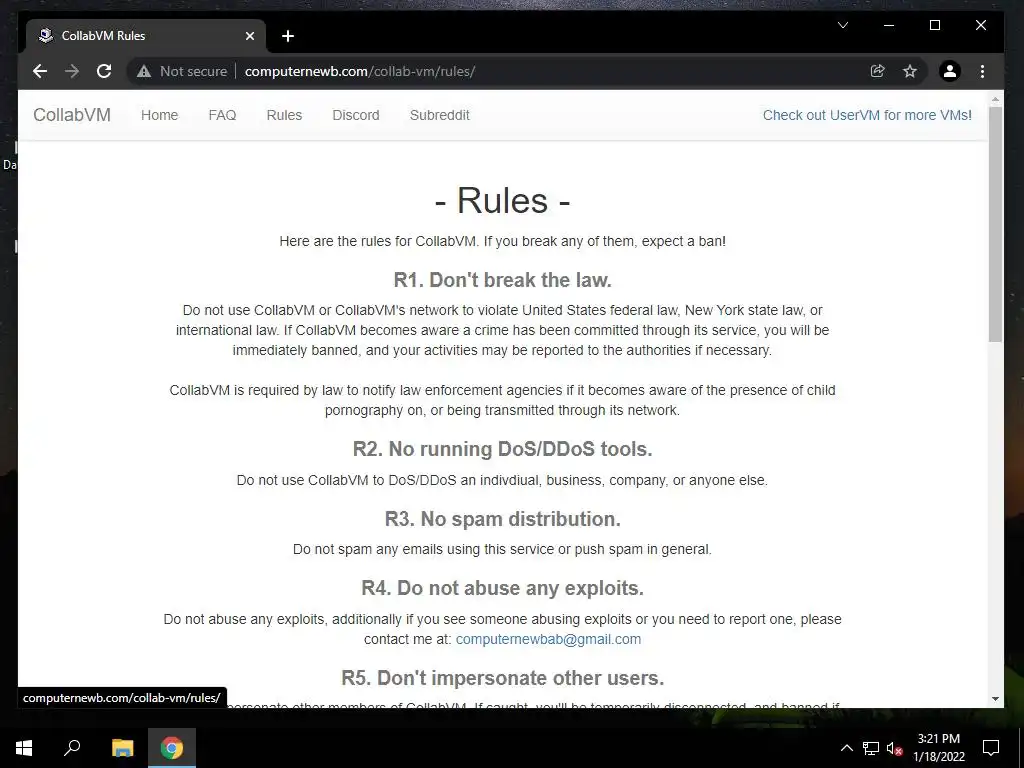This screenshot has height=768, width=1024.
Task: Click computernewbab@gmail.com email link
Action: click(548, 639)
